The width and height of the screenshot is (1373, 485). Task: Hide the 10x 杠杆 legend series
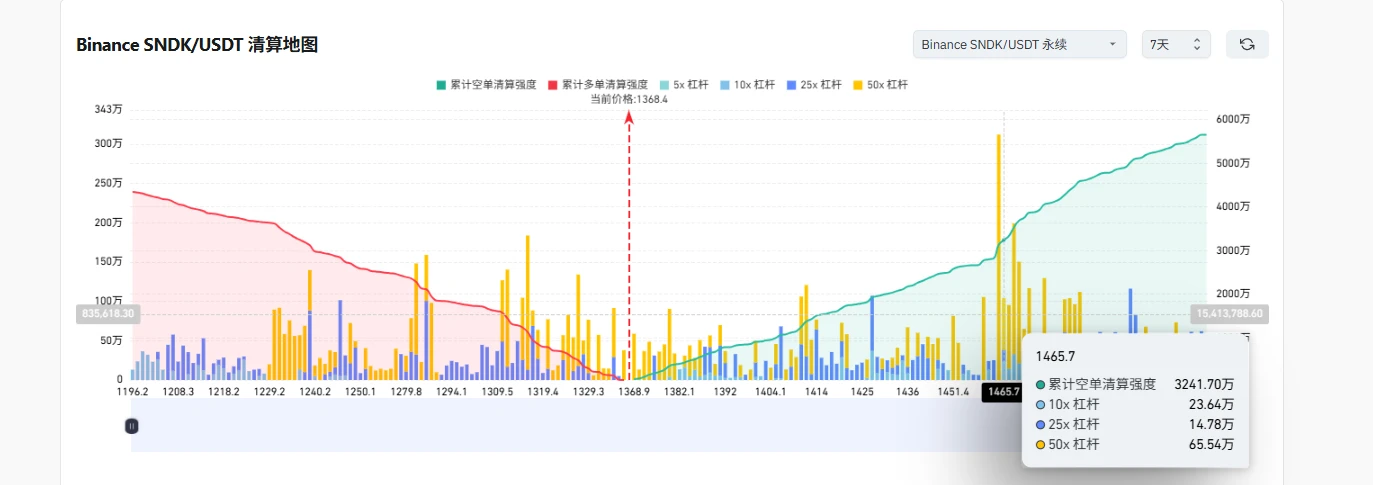click(x=747, y=85)
